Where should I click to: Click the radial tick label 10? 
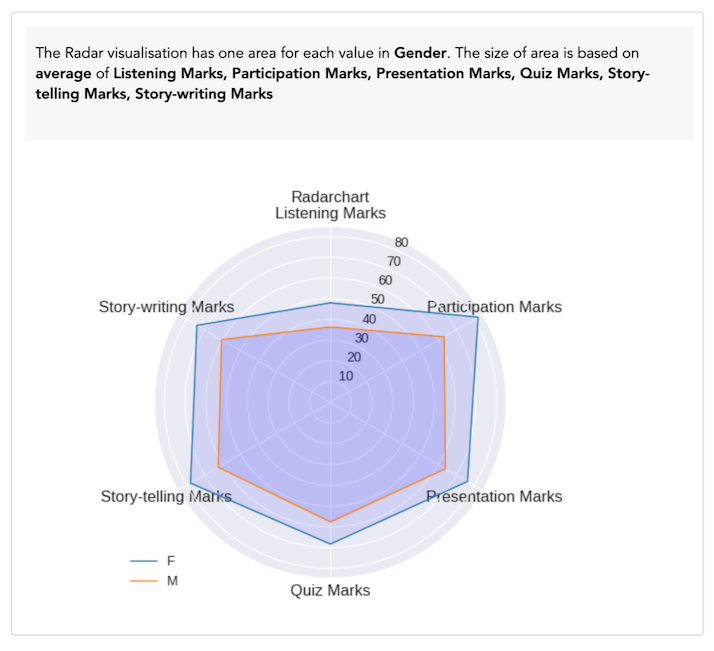pyautogui.click(x=346, y=376)
